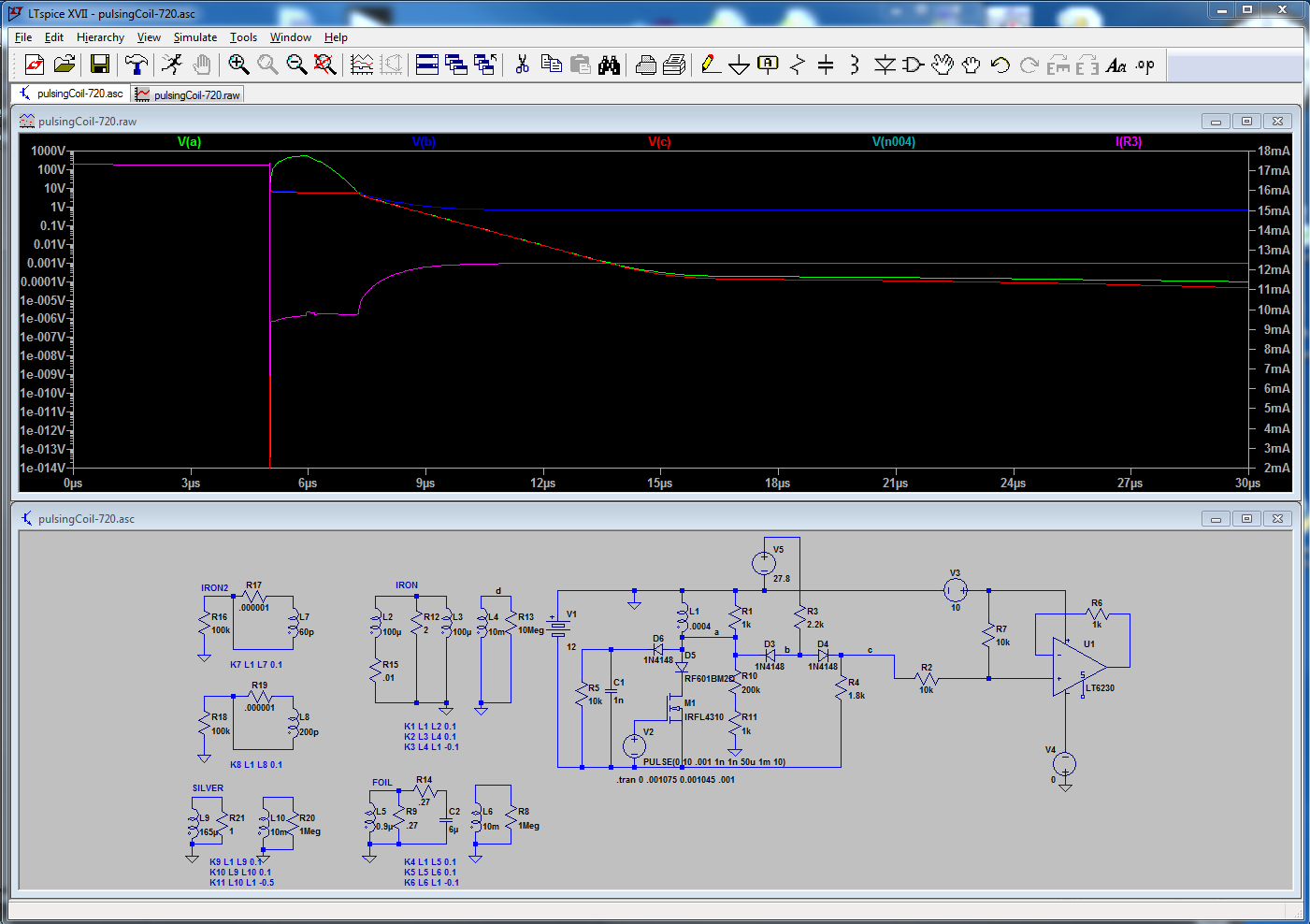Pick the Diode placement tool
The image size is (1310, 924).
(x=885, y=64)
